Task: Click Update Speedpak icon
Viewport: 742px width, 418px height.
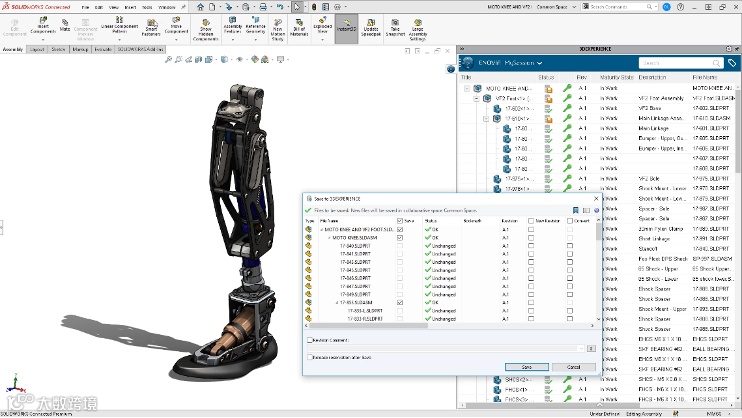Action: pos(371,23)
